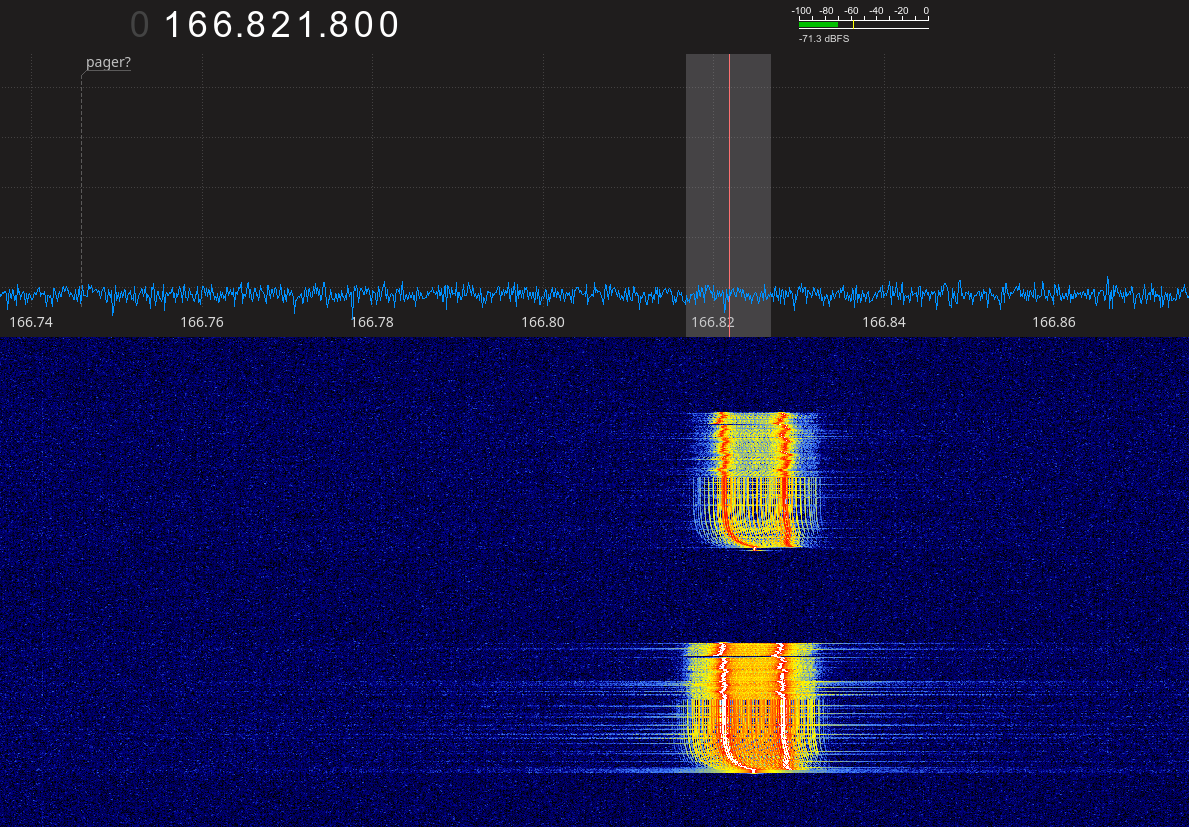
Task: Tune to the 166.84 axis label
Action: click(x=884, y=322)
